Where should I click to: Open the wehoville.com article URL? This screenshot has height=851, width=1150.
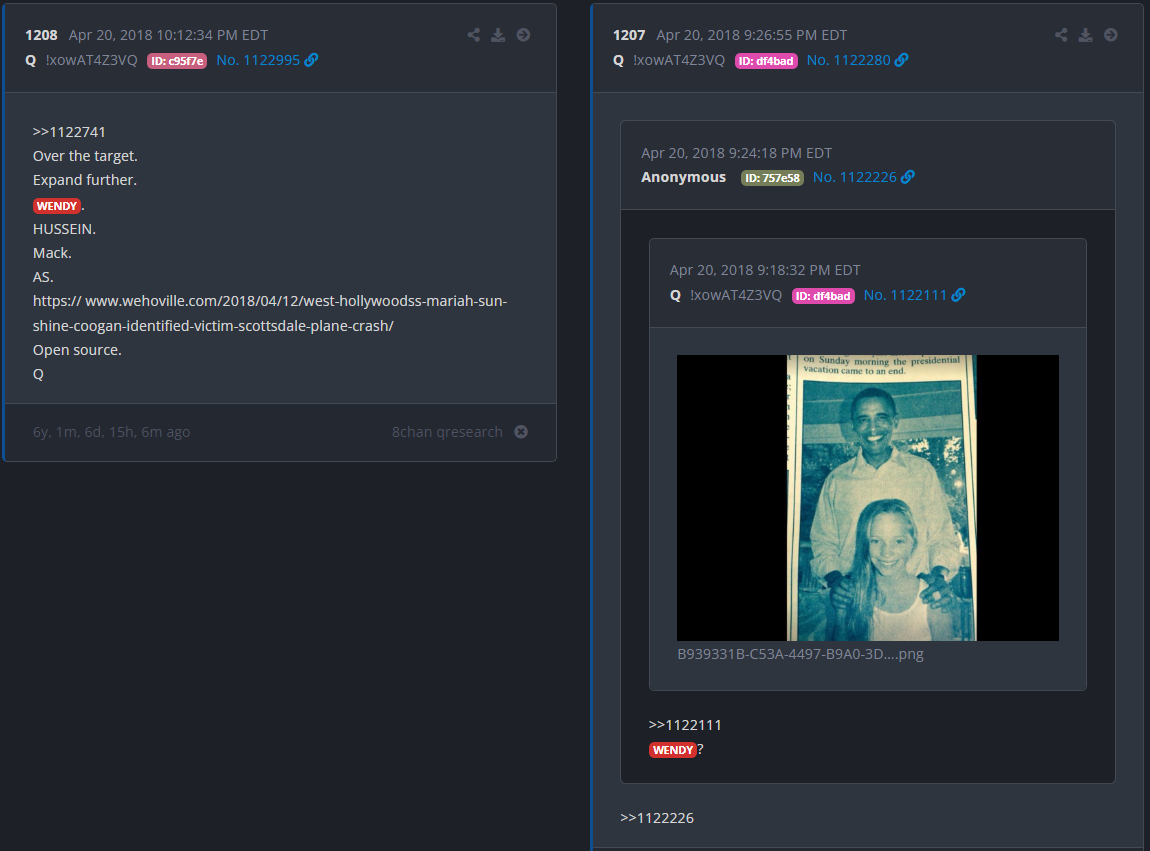click(x=270, y=313)
